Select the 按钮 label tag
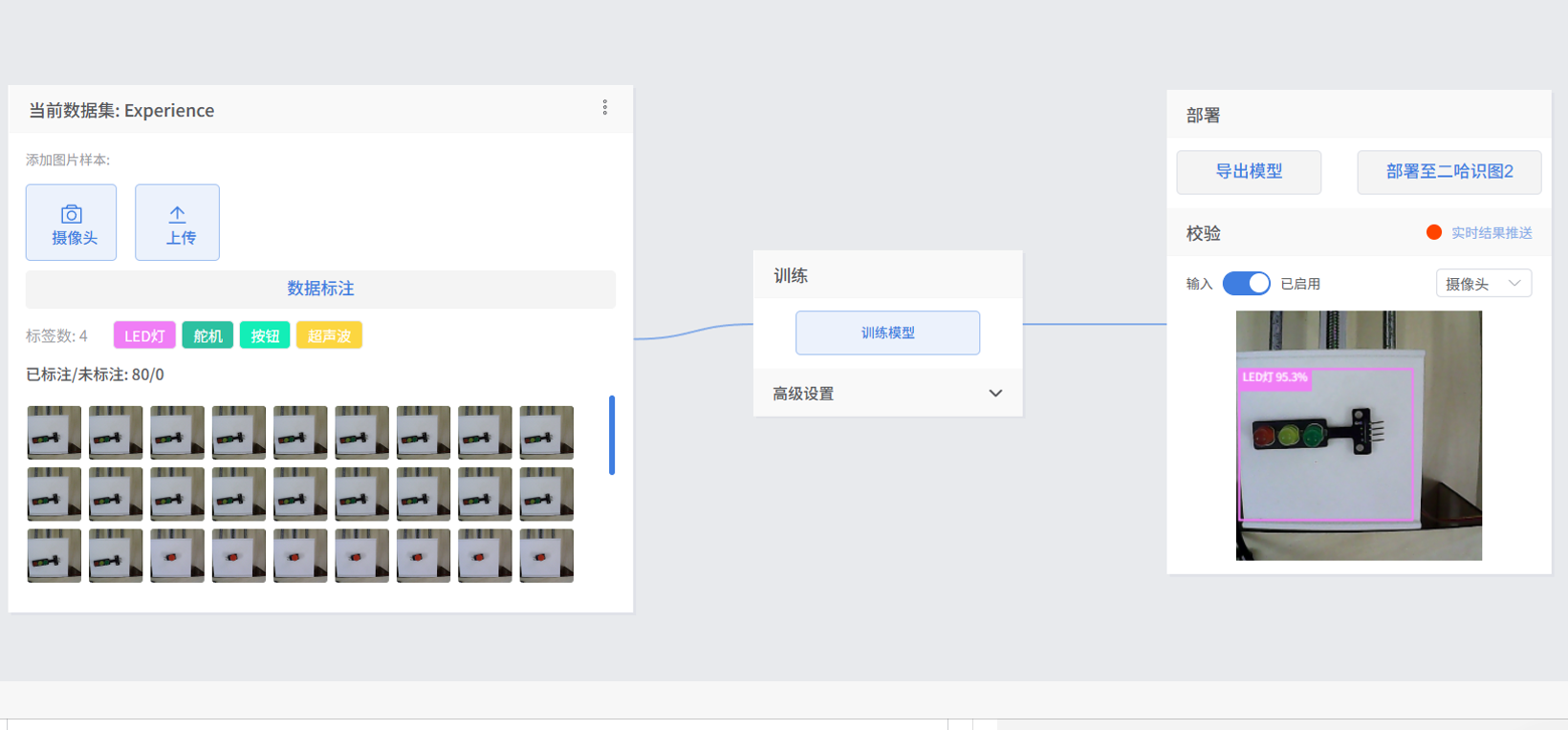Viewport: 1568px width, 730px height. tap(265, 335)
